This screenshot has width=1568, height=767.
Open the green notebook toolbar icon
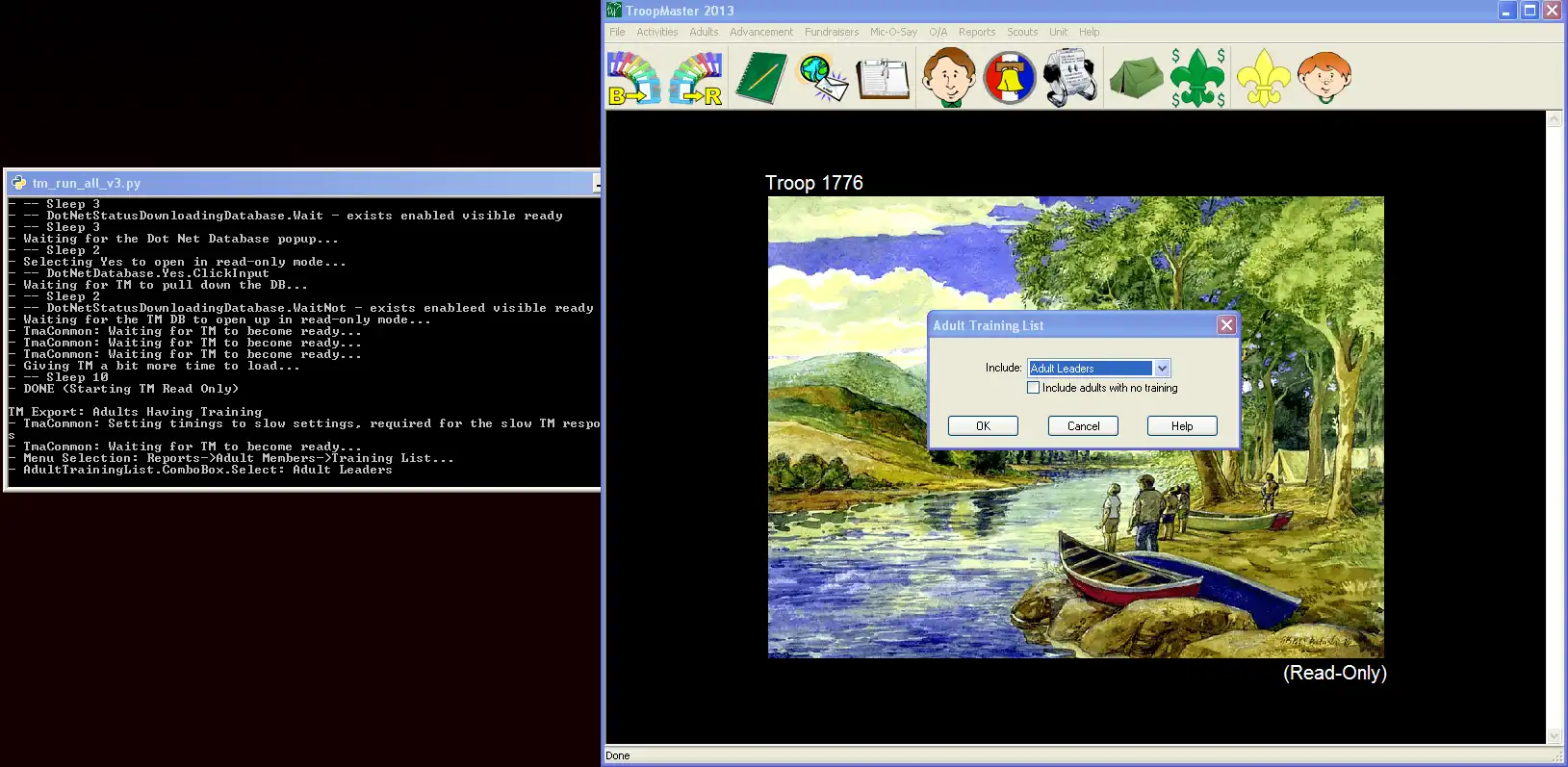tap(761, 78)
